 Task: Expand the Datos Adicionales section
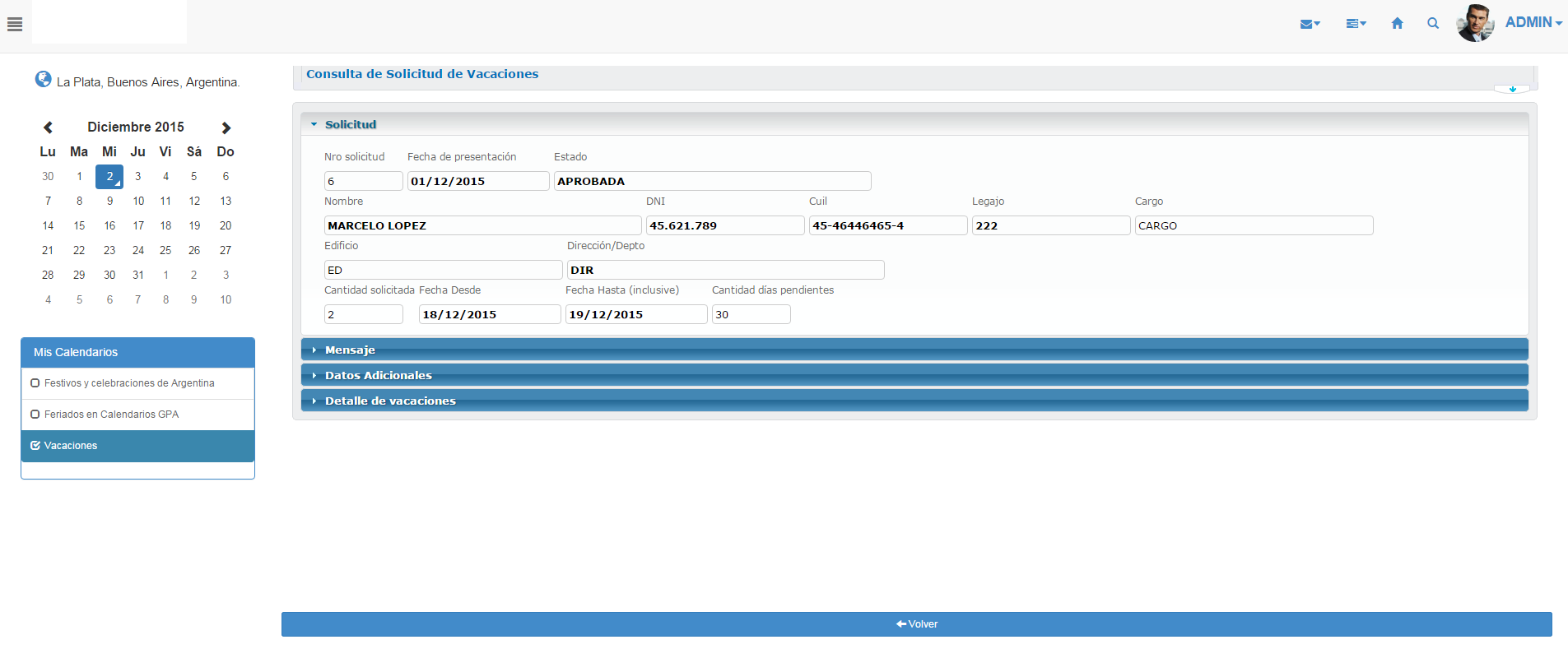point(914,375)
